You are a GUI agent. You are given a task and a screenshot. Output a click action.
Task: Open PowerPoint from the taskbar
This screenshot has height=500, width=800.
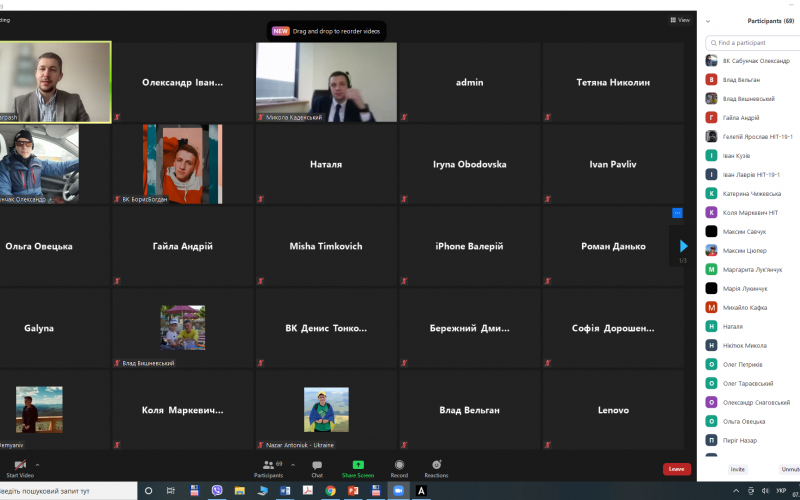pos(353,491)
